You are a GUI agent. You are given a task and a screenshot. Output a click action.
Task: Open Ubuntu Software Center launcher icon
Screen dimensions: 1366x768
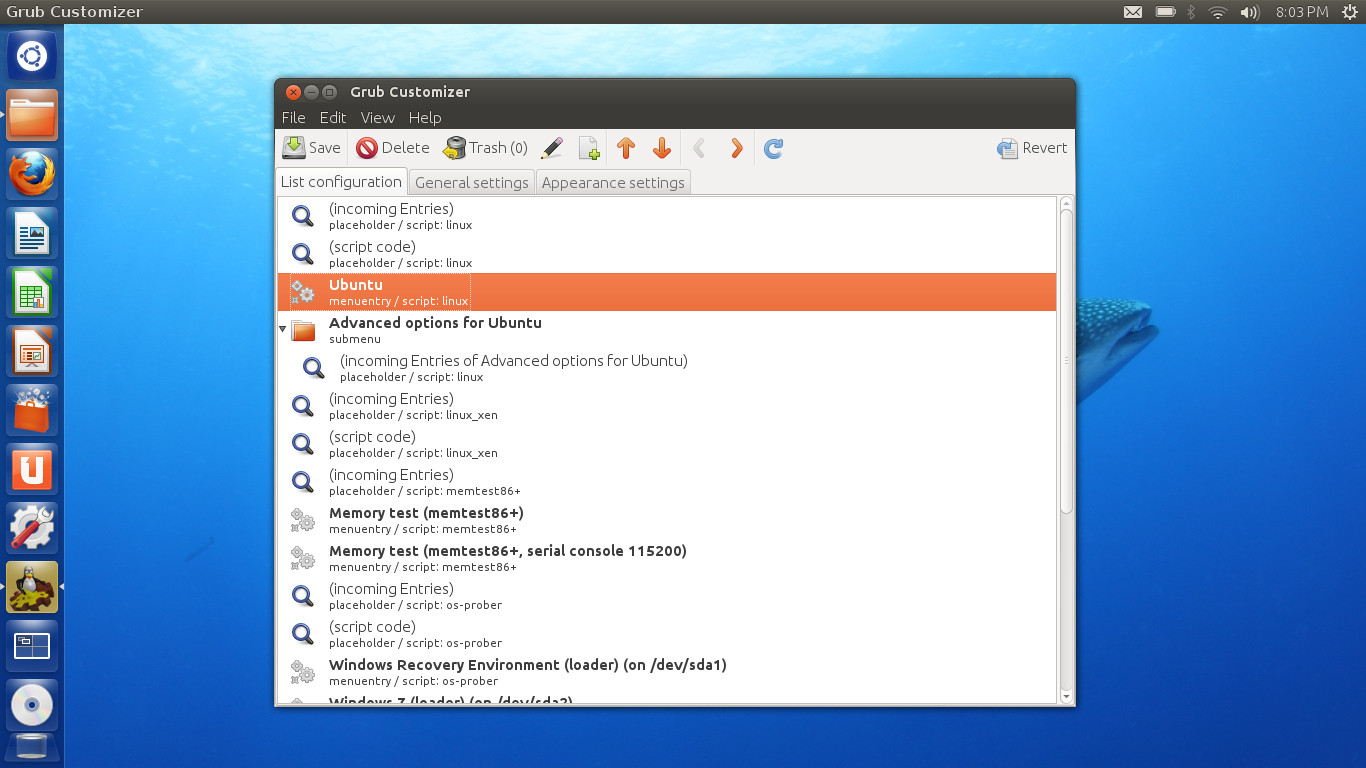point(32,411)
